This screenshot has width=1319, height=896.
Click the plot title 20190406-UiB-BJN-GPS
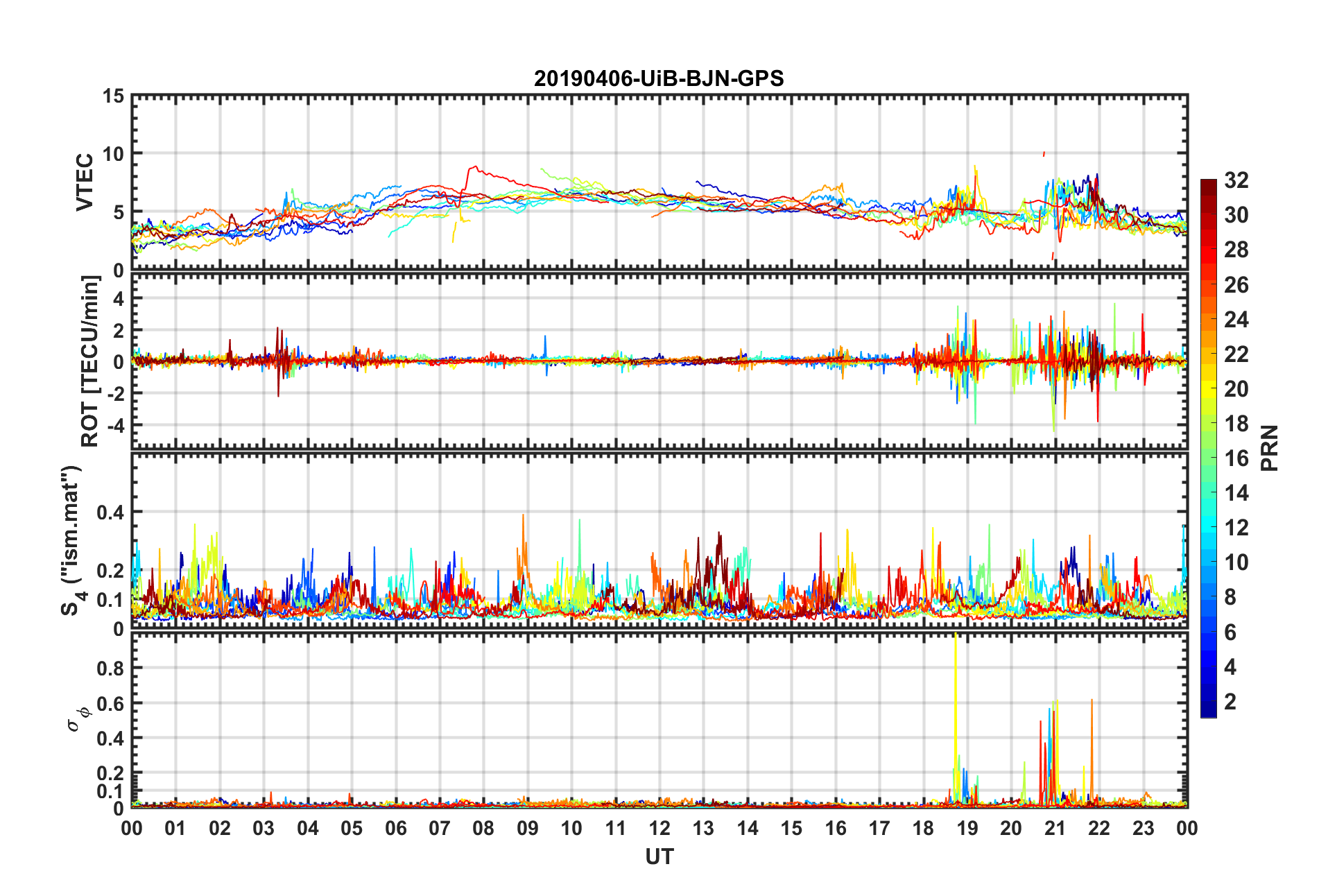659,78
